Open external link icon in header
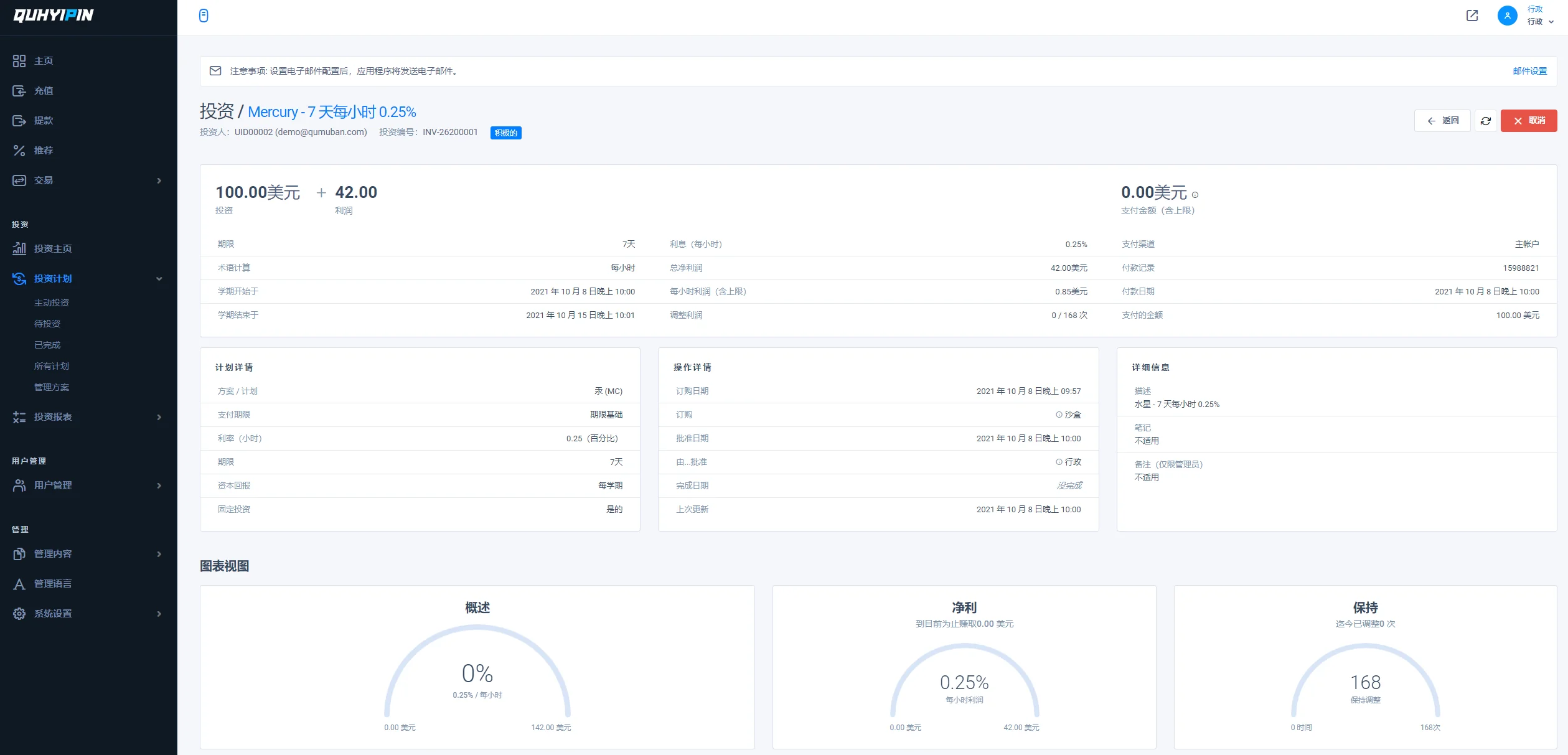Screen dimensions: 1568x755 click(1472, 16)
